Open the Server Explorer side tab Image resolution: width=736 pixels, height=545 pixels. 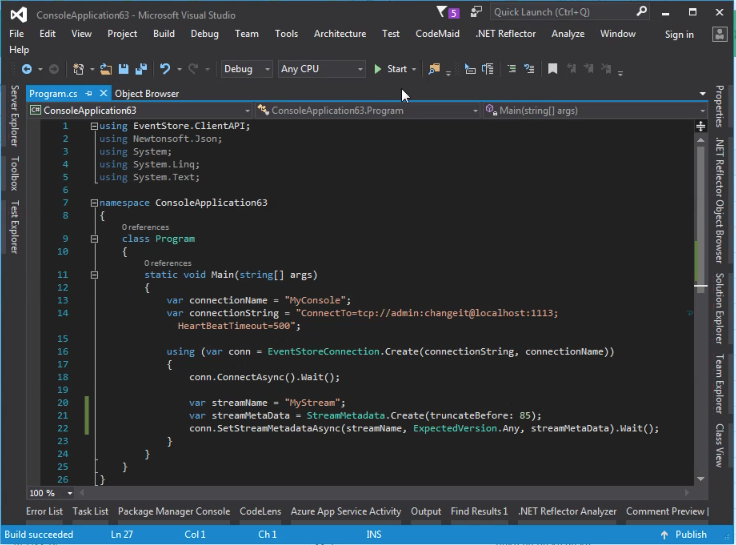click(15, 115)
